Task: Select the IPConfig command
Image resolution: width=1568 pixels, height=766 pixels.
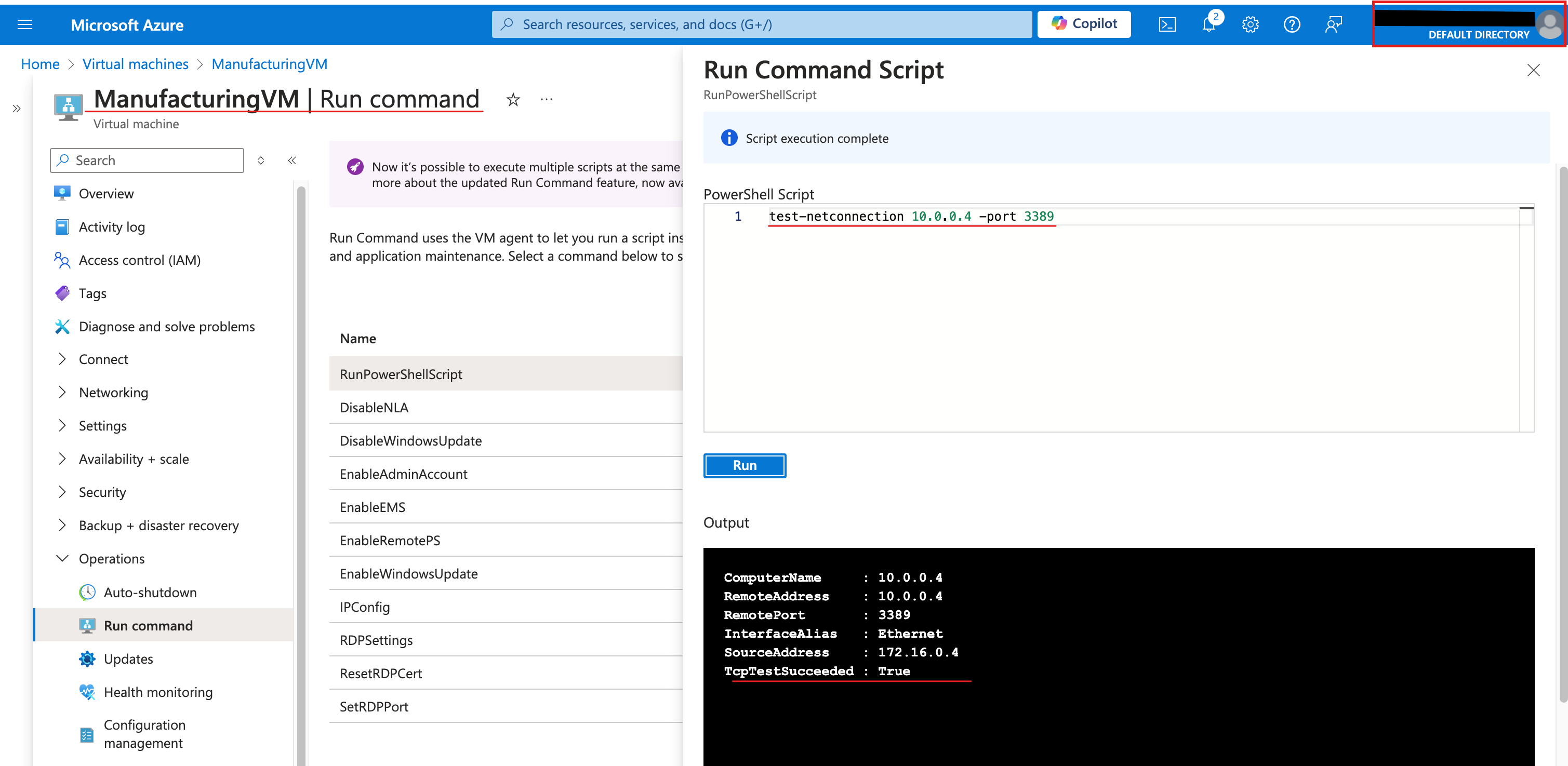Action: [x=506, y=607]
